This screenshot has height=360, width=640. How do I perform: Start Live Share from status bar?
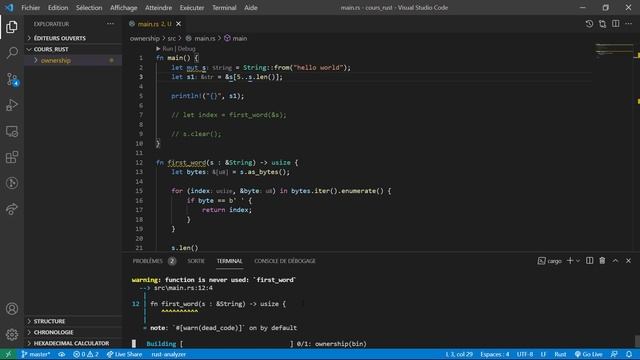point(124,354)
